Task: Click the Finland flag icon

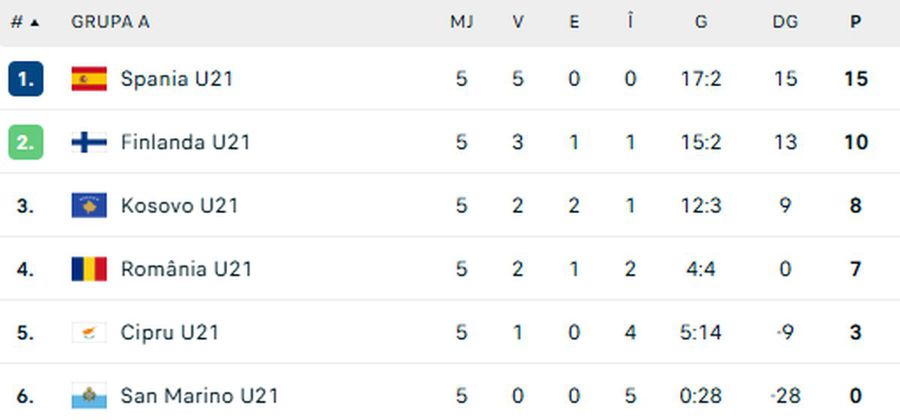Action: [89, 142]
